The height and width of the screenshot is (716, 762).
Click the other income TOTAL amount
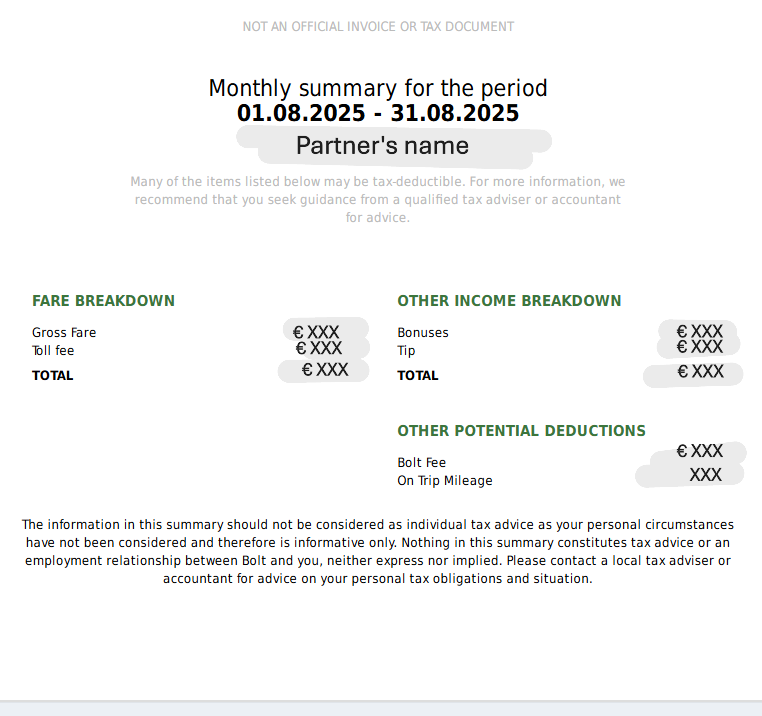pos(700,371)
